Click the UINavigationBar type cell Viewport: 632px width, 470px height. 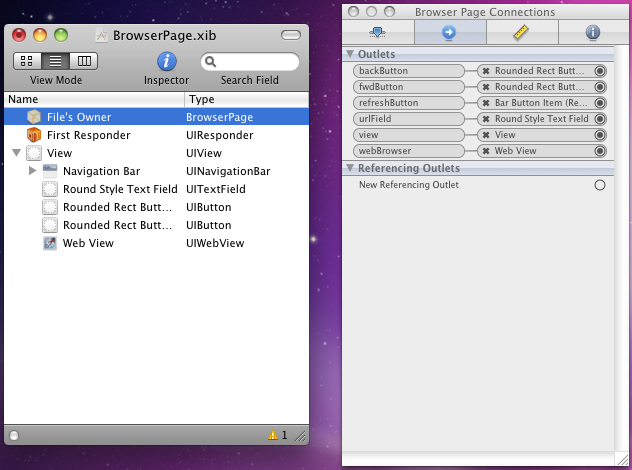[x=228, y=171]
